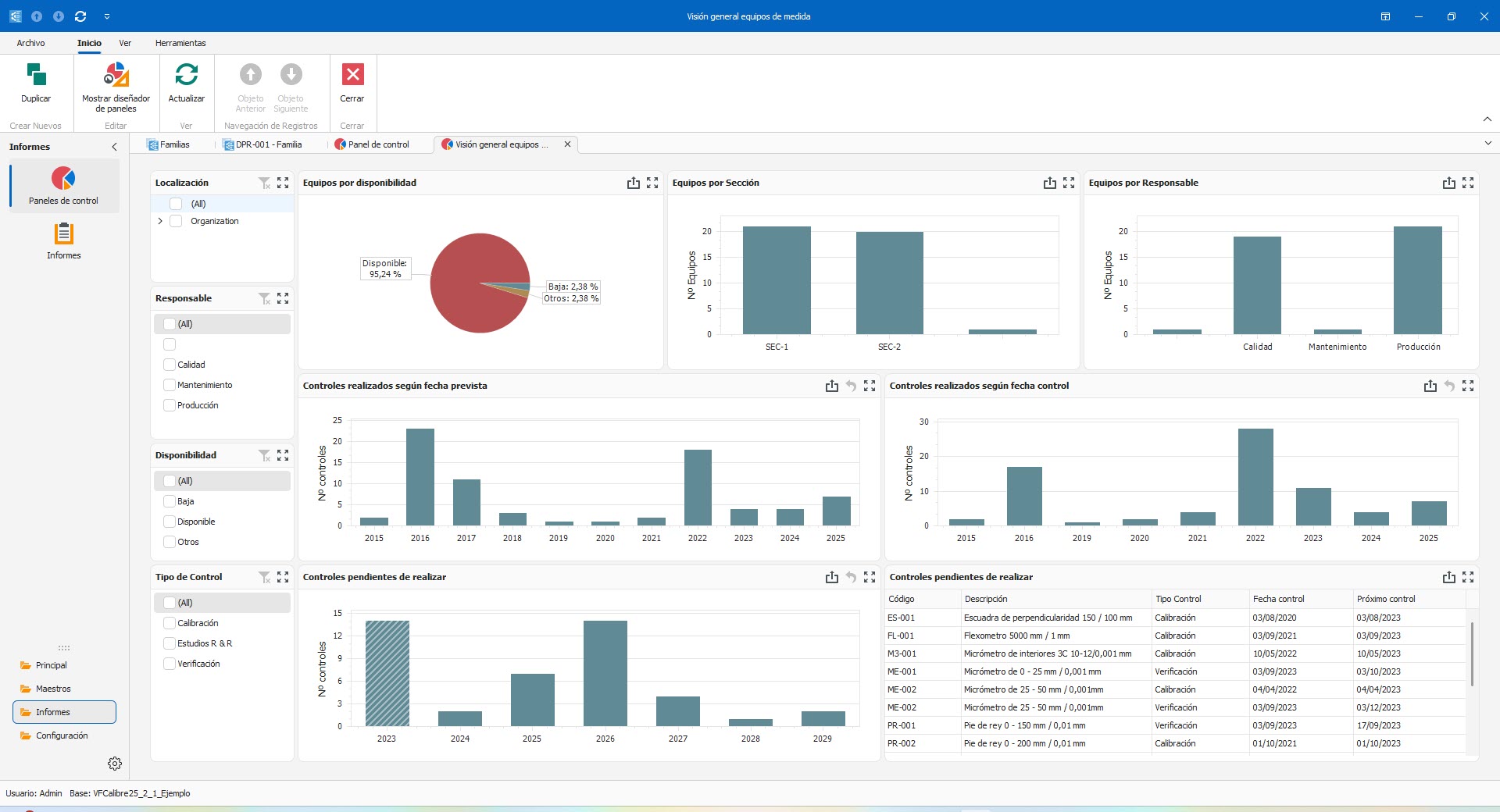Viewport: 1500px width, 812px height.
Task: Expand the Organization tree node
Action: (x=160, y=221)
